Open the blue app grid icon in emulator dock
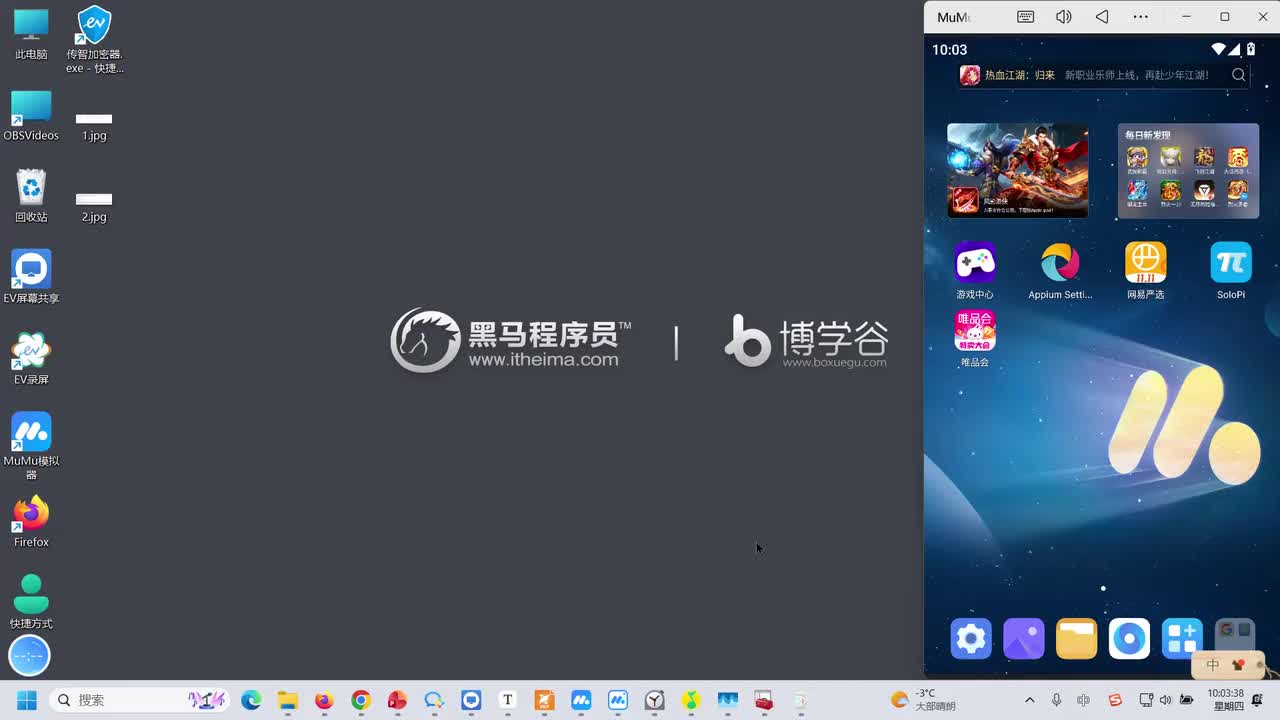The width and height of the screenshot is (1280, 720). [1182, 639]
